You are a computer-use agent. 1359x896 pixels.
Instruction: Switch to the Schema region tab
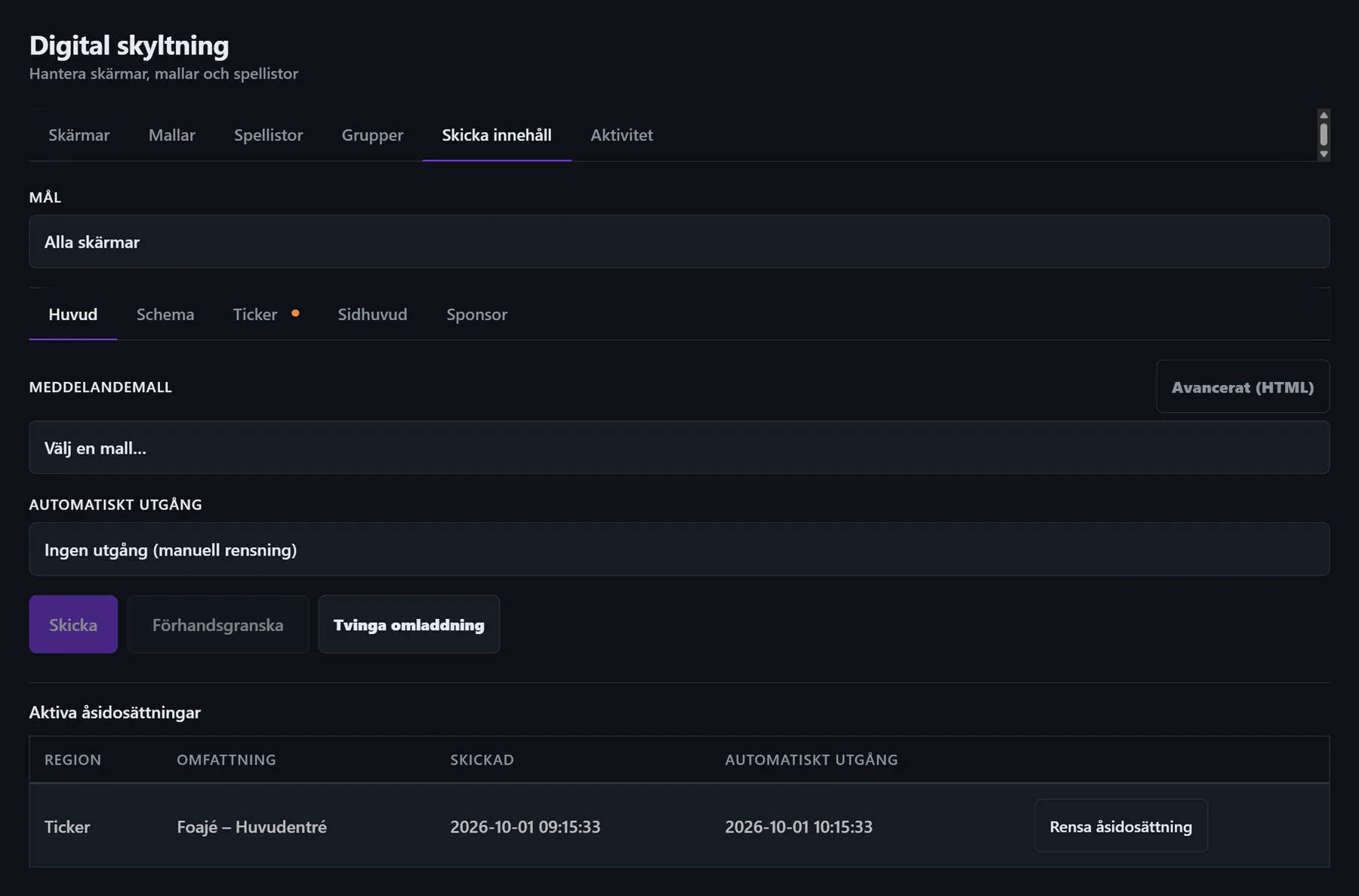[x=165, y=314]
